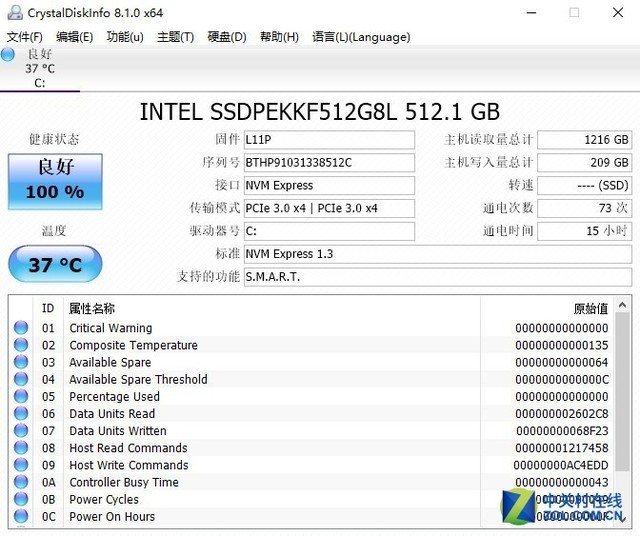Screen dimensions: 640x536
Task: Open the 硬盘(D) menu
Action: [227, 37]
